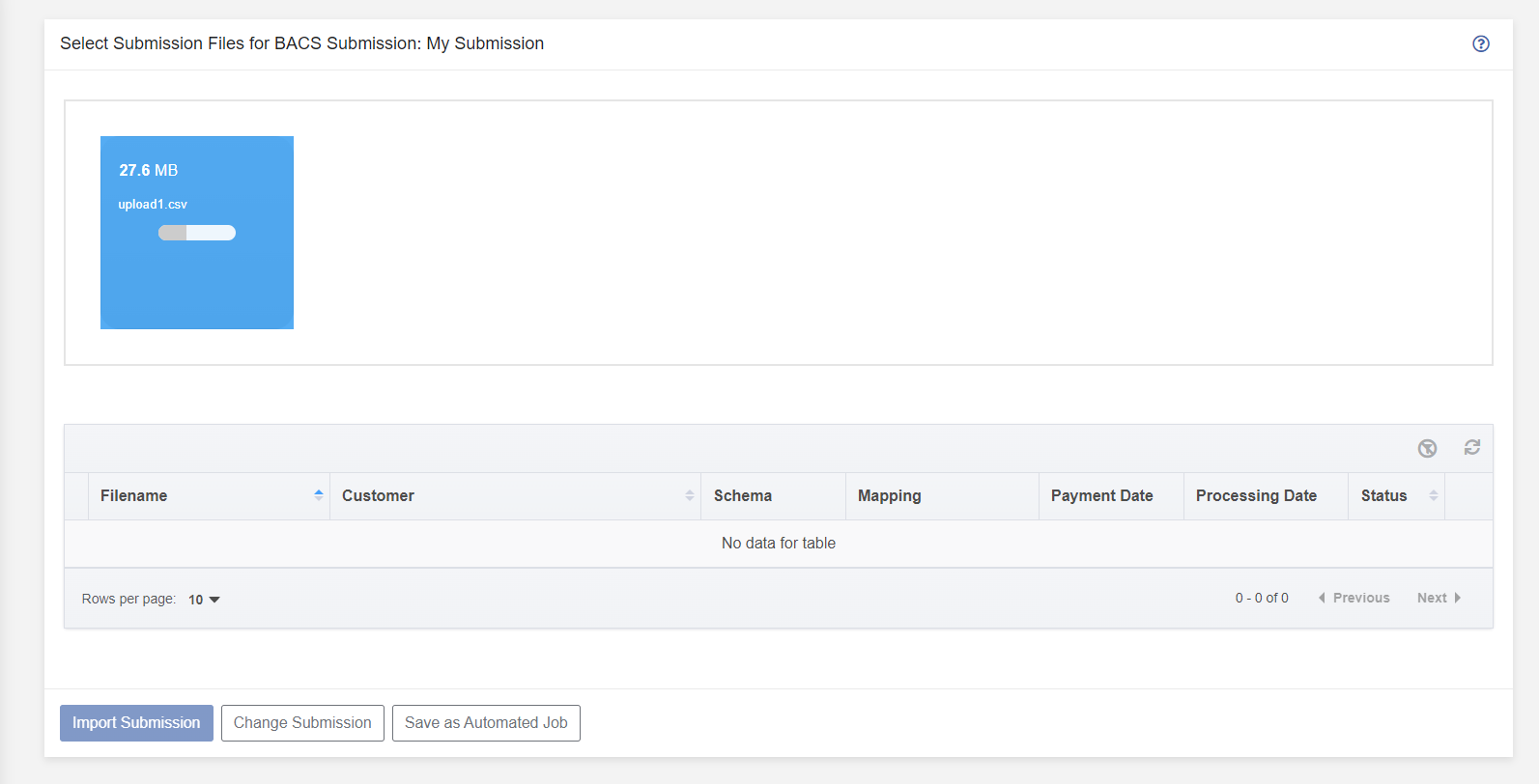The image size is (1539, 784).
Task: Open Rows per page dropdown
Action: tap(204, 600)
